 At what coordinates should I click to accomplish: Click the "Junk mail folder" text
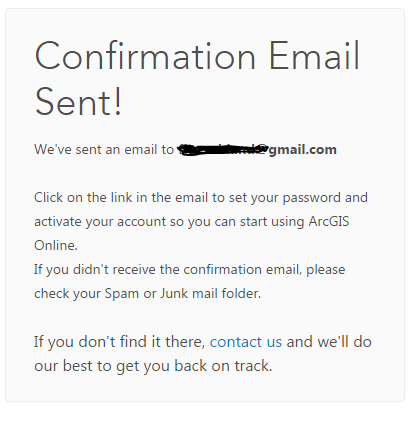tap(211, 293)
